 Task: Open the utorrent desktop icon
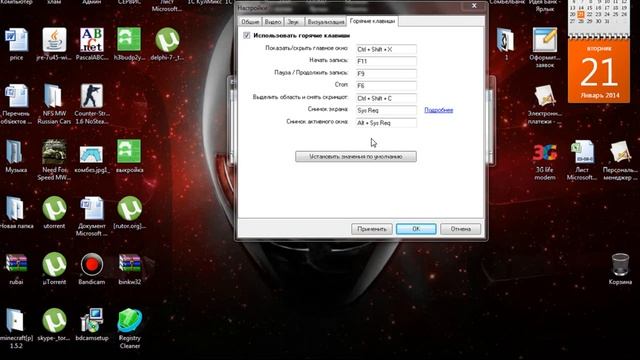coord(54,208)
